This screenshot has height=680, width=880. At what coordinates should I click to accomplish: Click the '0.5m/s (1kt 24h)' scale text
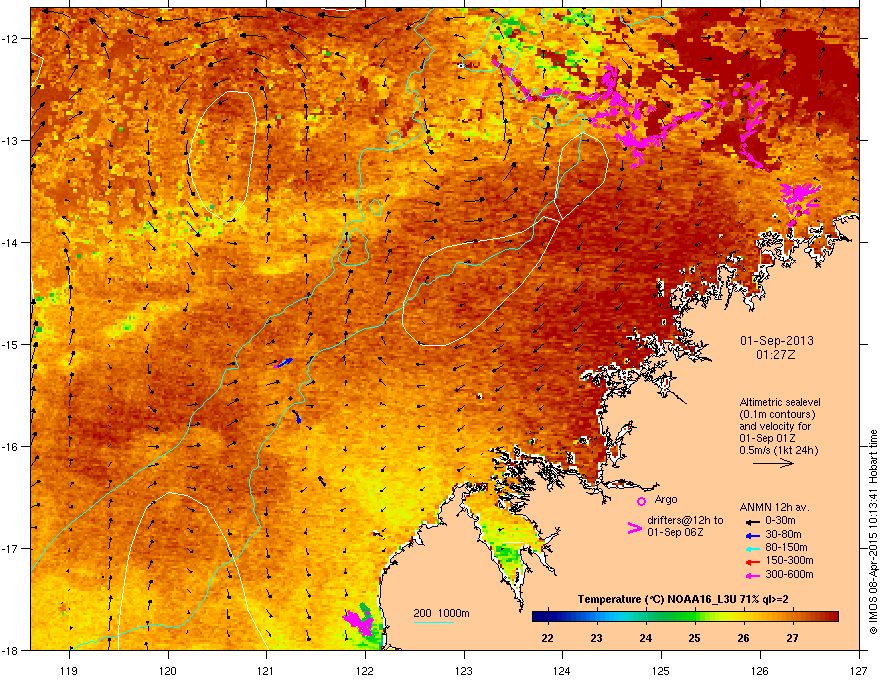(778, 450)
